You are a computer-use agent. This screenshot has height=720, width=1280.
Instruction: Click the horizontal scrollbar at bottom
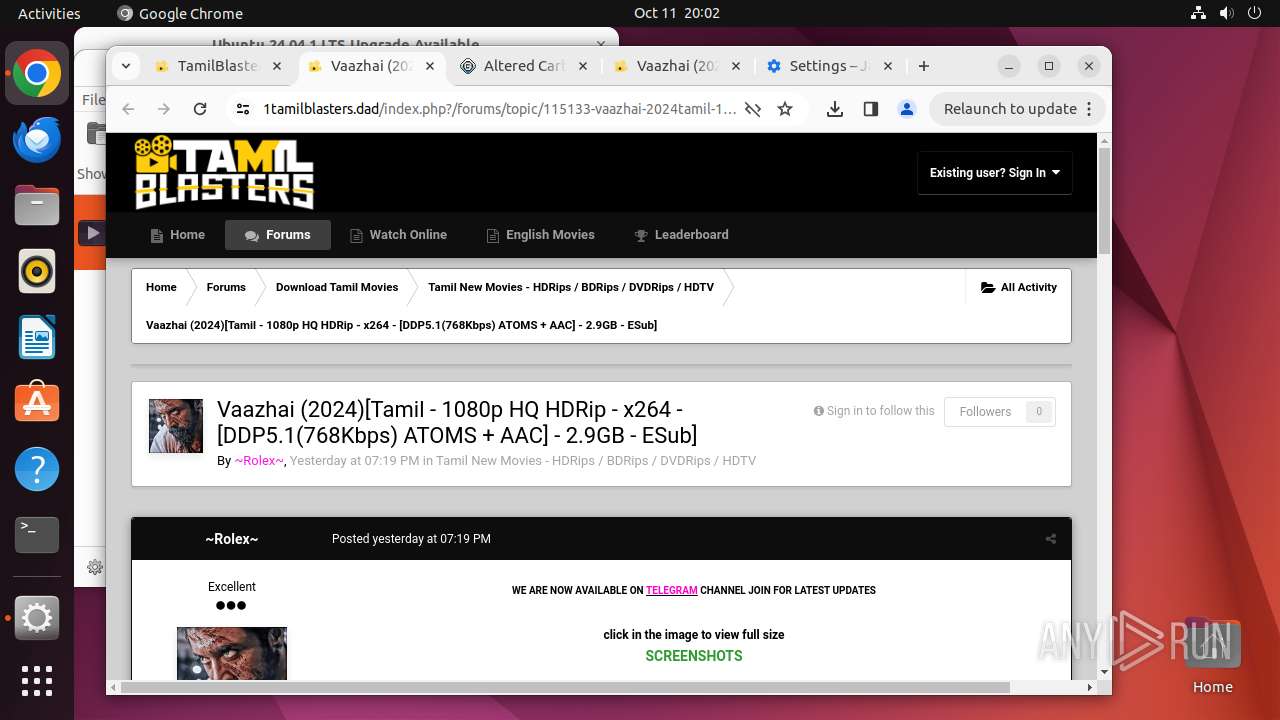click(565, 687)
